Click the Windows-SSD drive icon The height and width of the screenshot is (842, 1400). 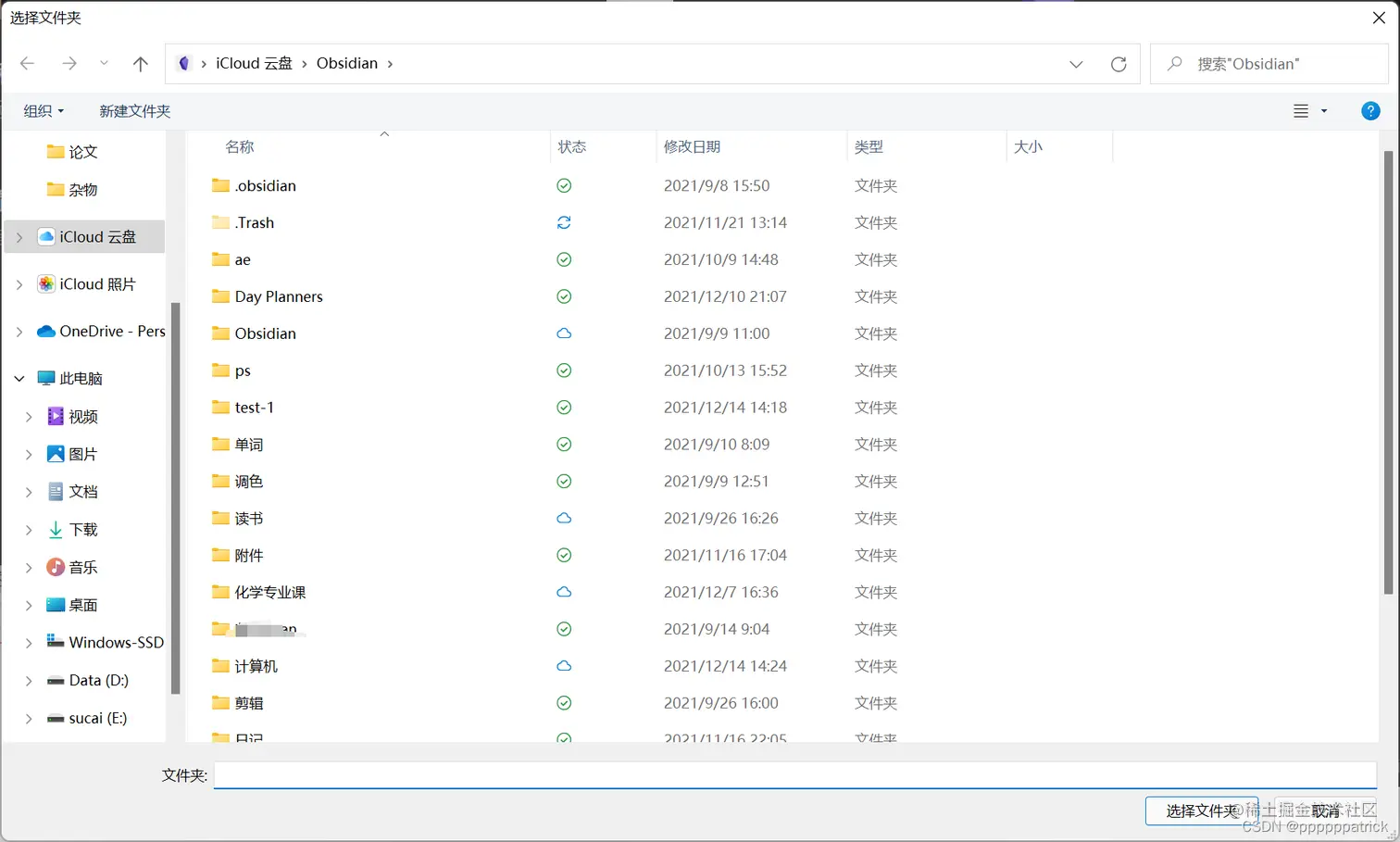click(56, 642)
